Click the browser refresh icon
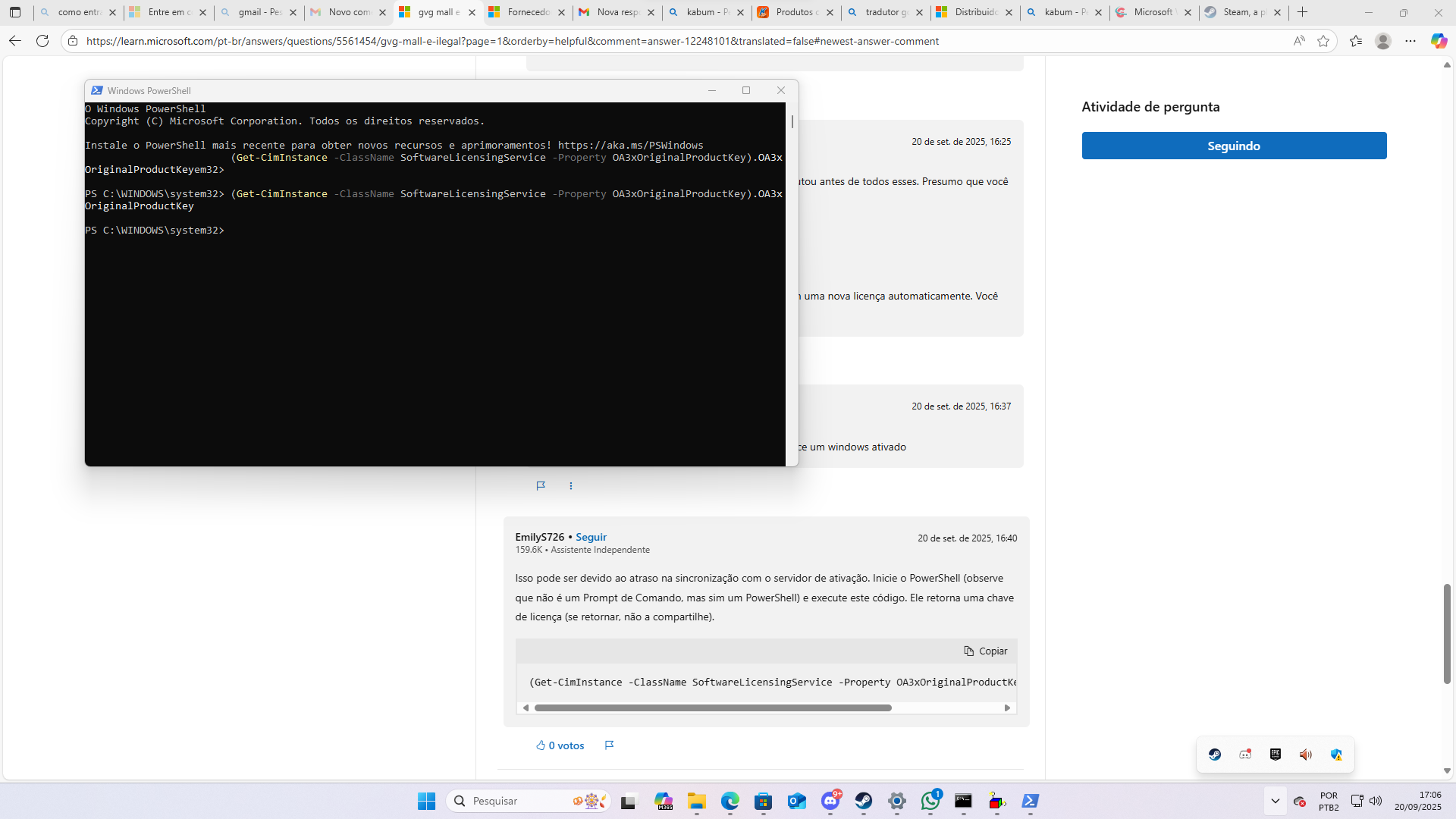Screen dimensions: 1456x819 pyautogui.click(x=42, y=41)
